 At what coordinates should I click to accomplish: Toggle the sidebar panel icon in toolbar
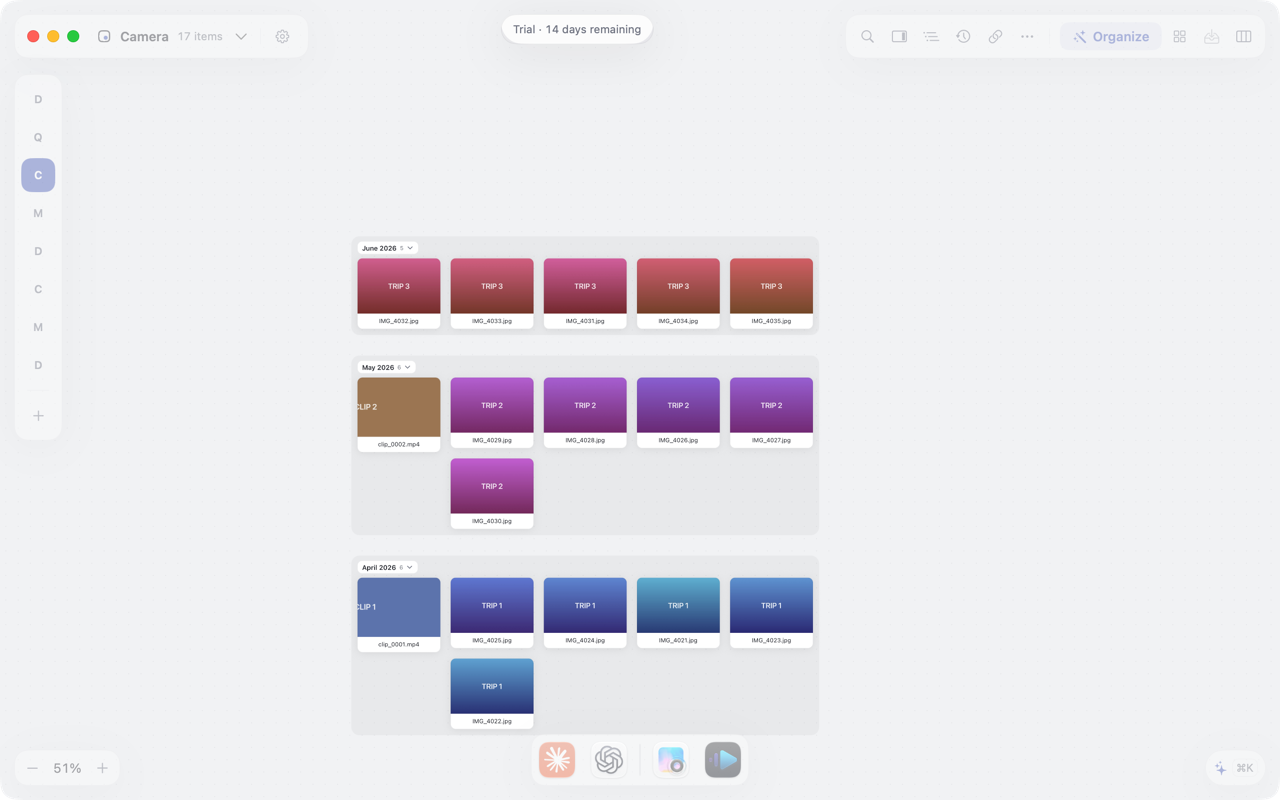(899, 37)
